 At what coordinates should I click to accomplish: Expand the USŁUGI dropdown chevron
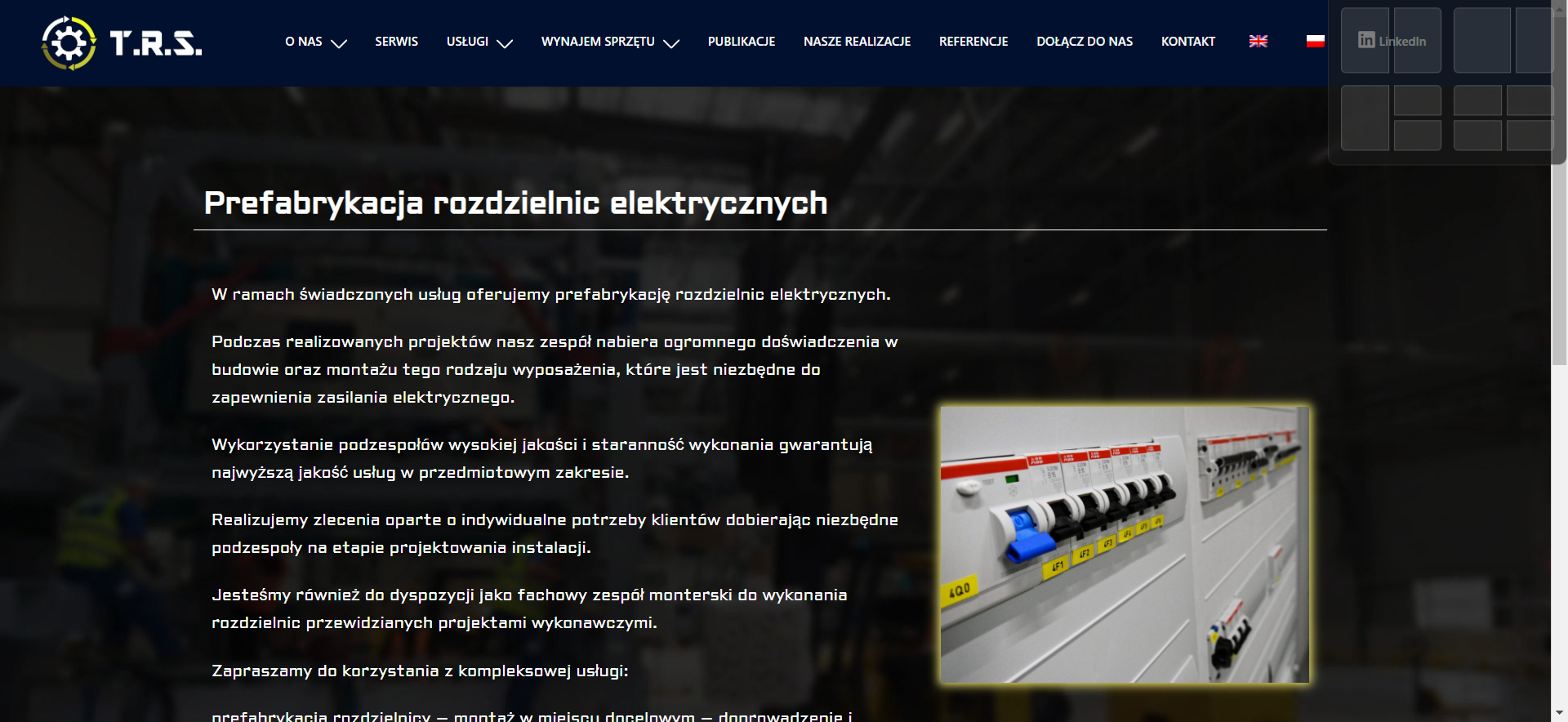point(505,43)
